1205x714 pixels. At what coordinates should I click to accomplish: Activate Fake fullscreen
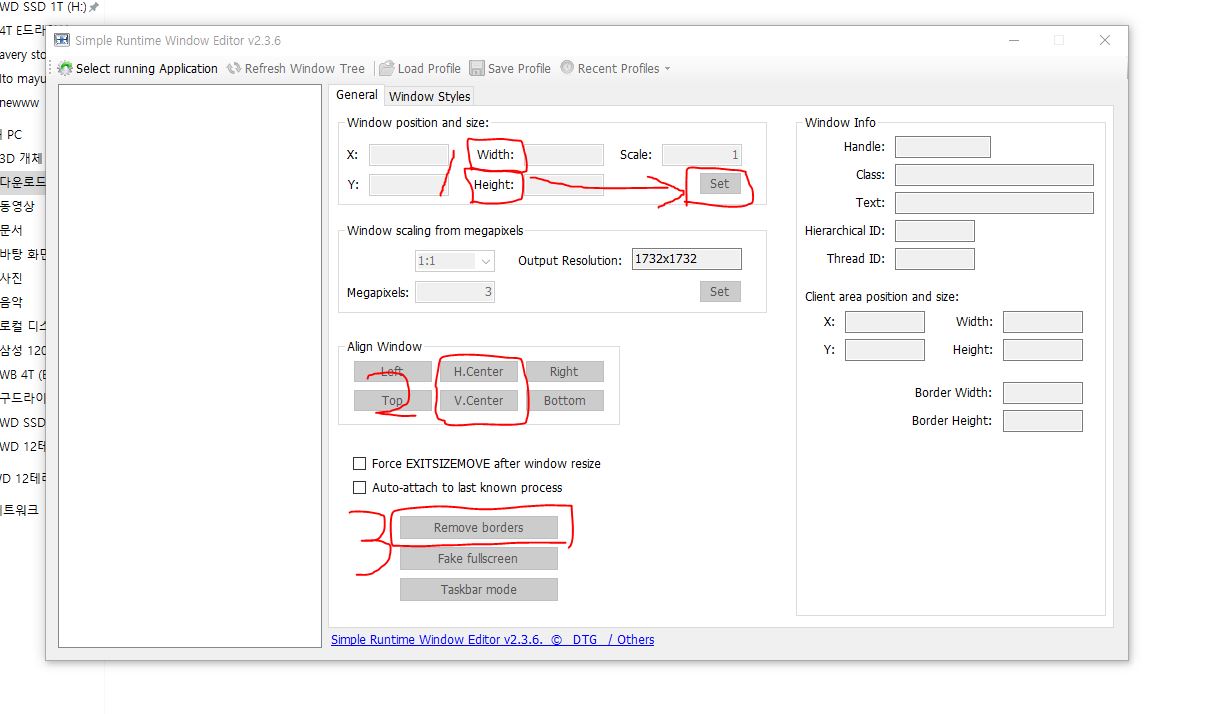(478, 558)
